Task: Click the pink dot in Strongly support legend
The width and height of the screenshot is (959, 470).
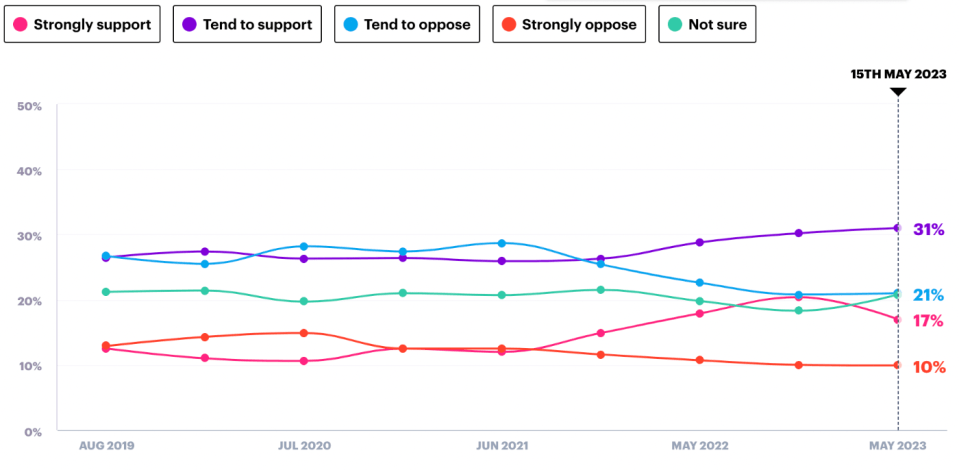Action: 21,24
